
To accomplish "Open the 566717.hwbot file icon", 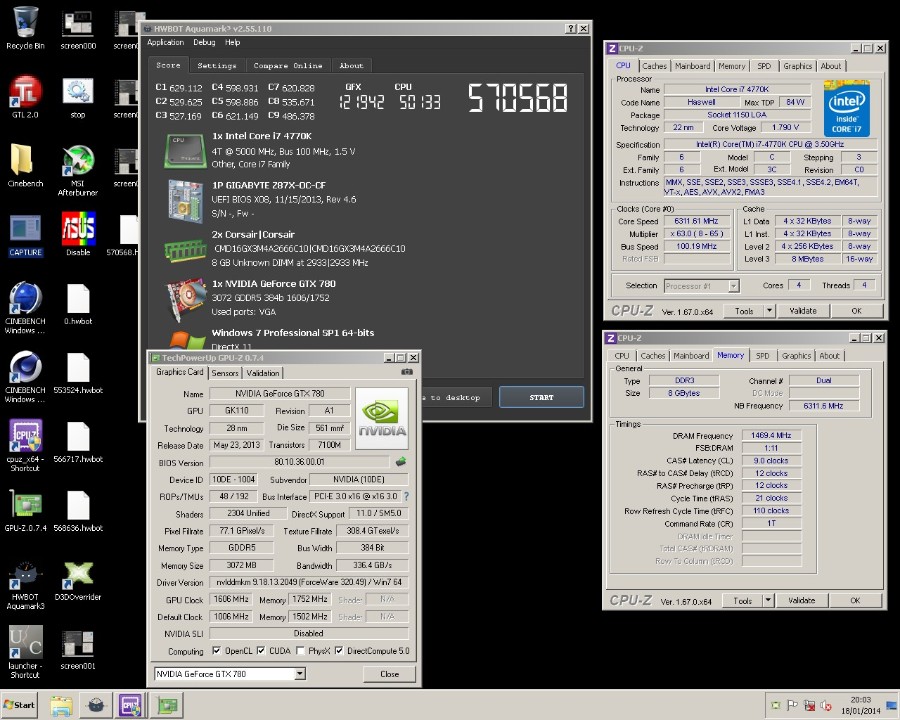I will 78,442.
